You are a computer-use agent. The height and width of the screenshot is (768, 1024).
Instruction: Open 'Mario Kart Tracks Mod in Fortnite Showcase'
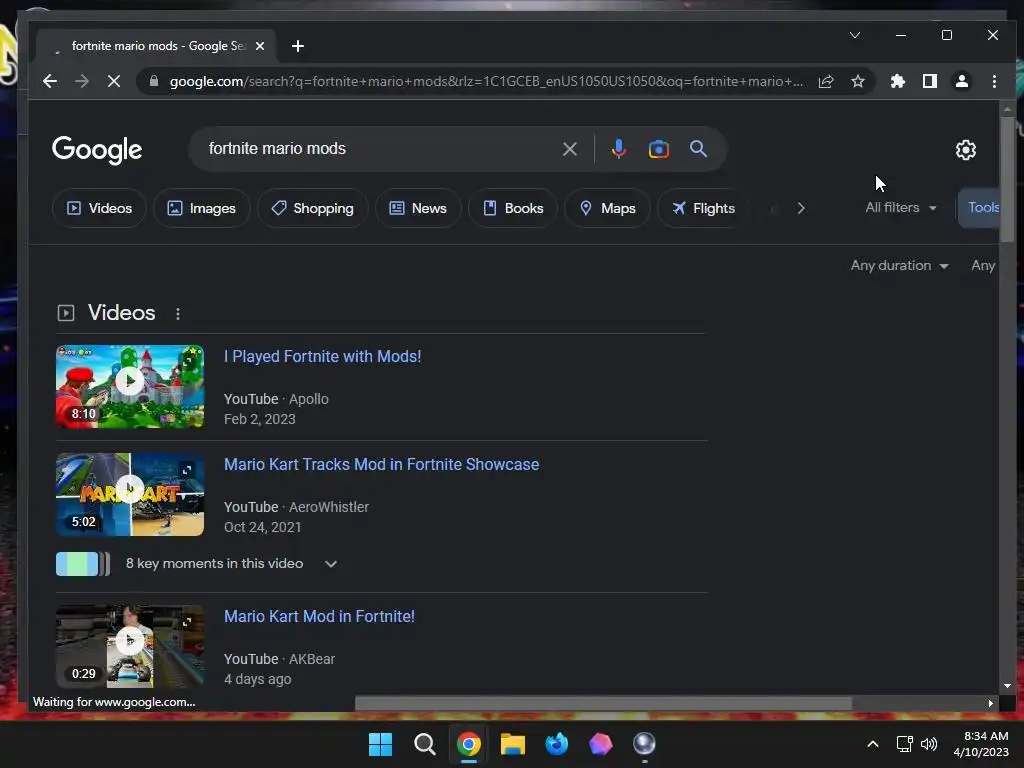pos(381,464)
